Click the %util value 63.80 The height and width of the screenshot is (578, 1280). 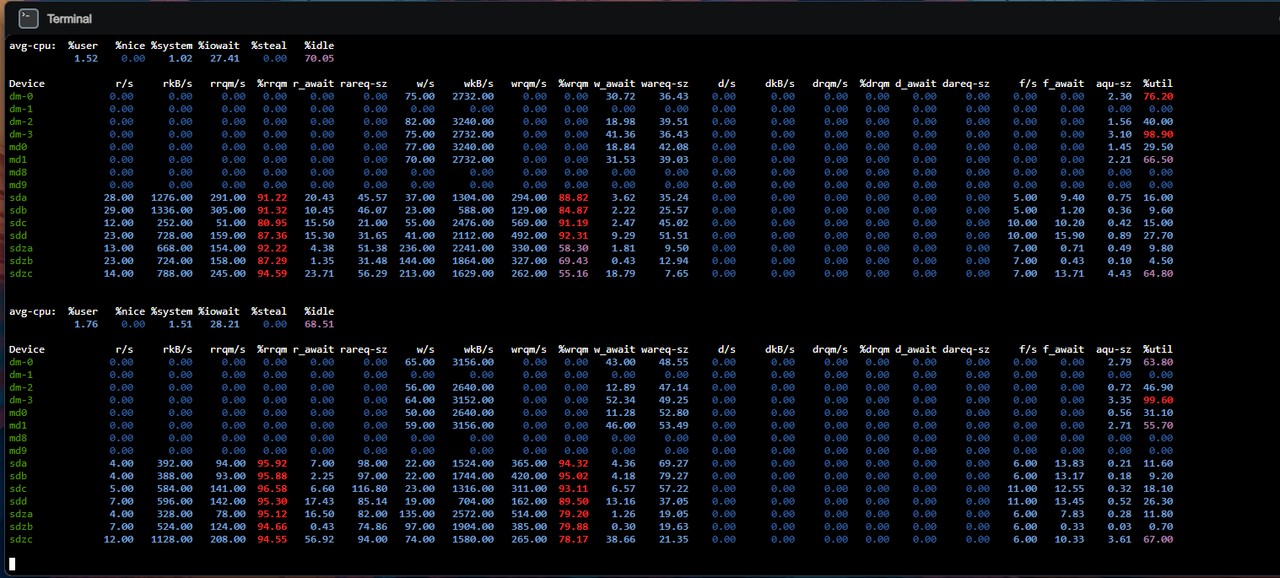(x=1158, y=362)
